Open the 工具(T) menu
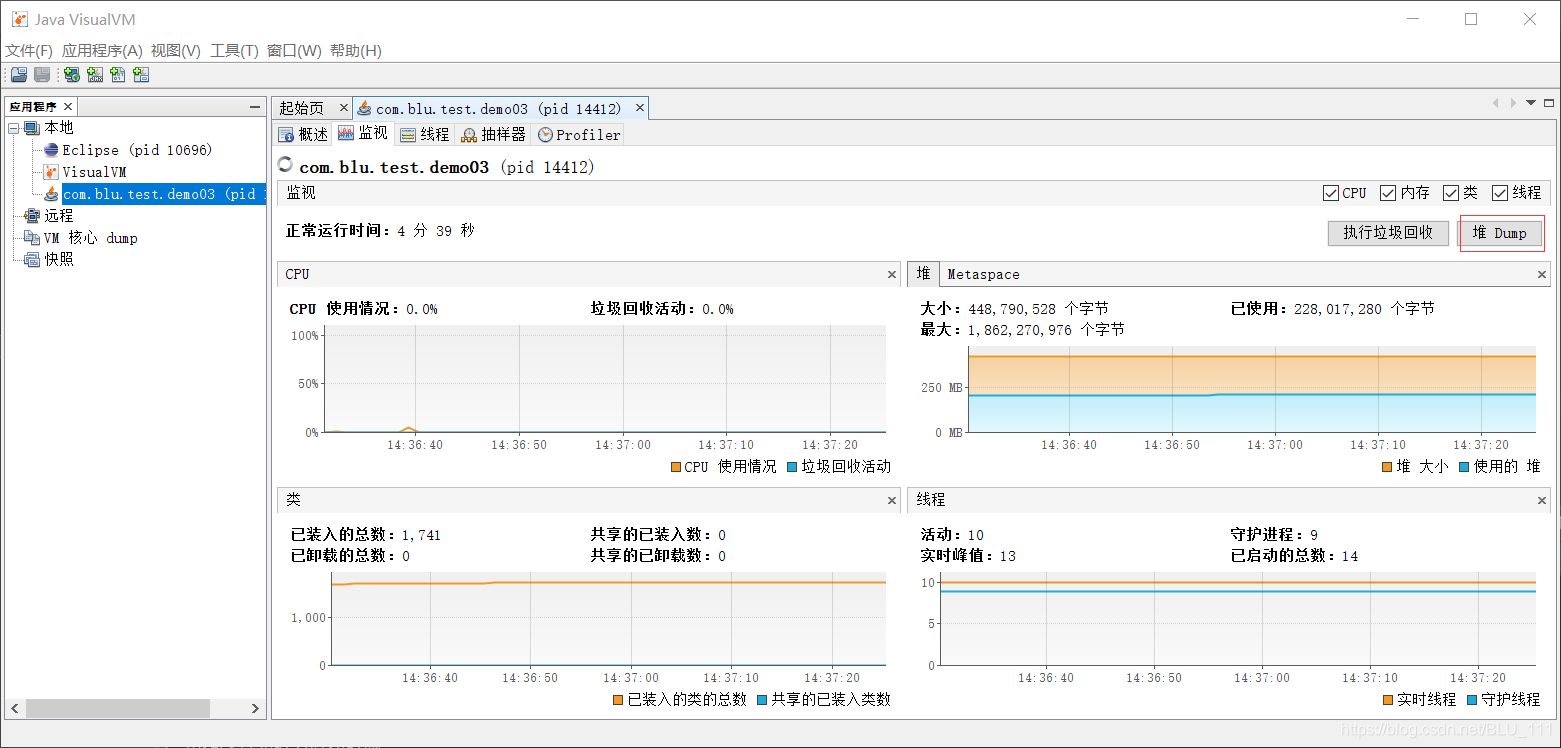This screenshot has width=1561, height=748. (234, 51)
